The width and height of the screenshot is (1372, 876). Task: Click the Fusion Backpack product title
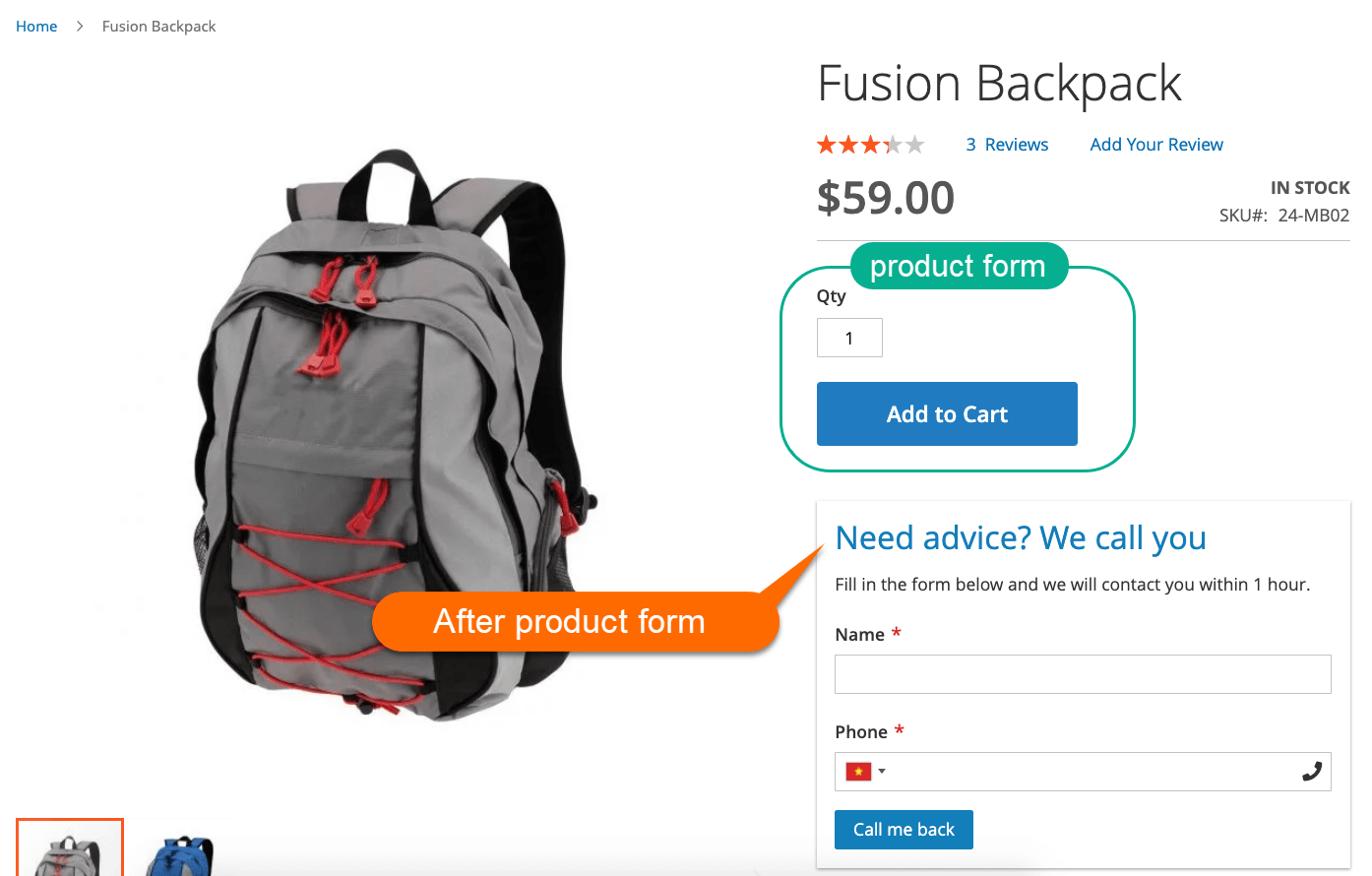point(999,84)
